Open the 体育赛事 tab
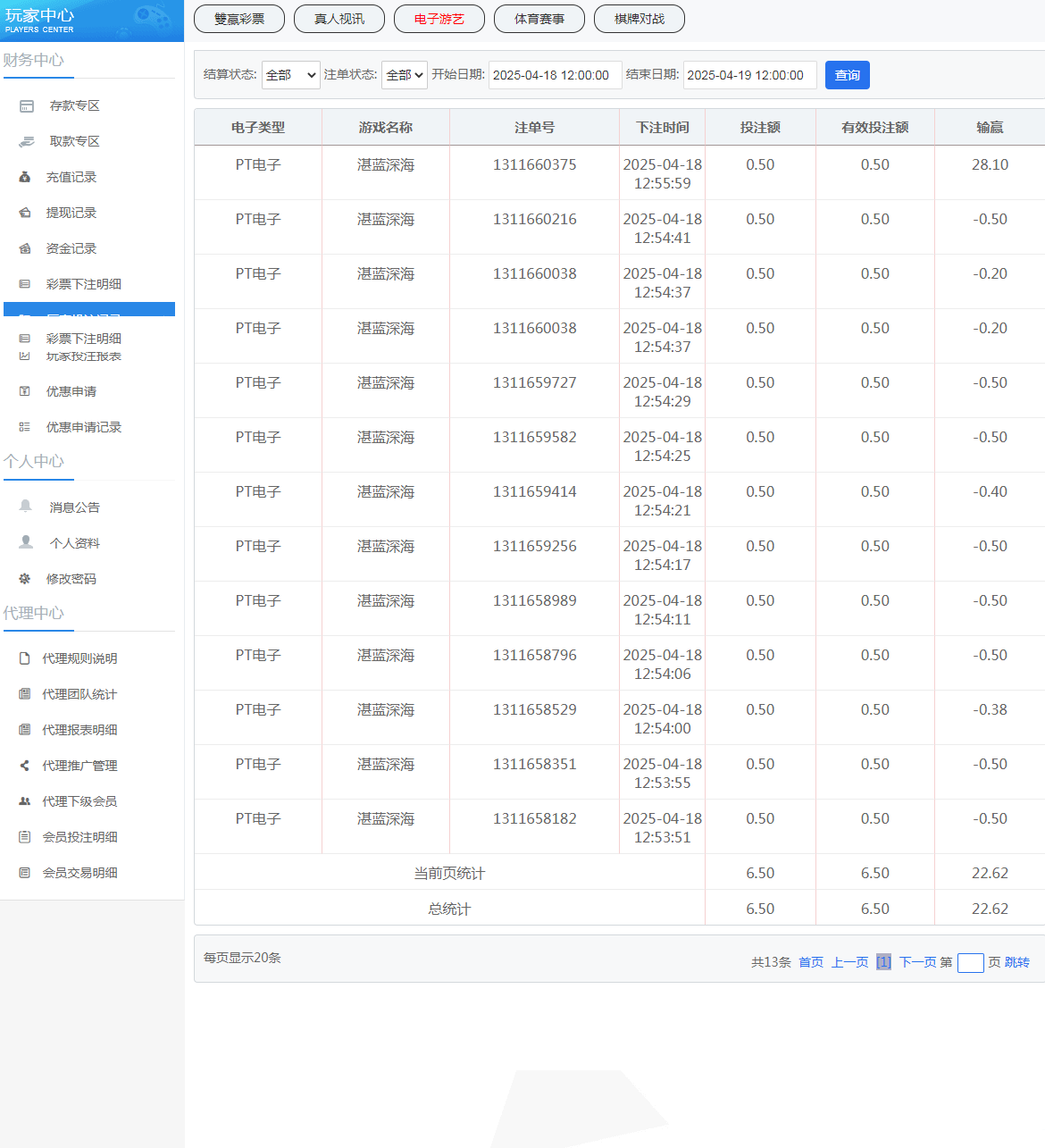Image resolution: width=1045 pixels, height=1148 pixels. pos(539,19)
